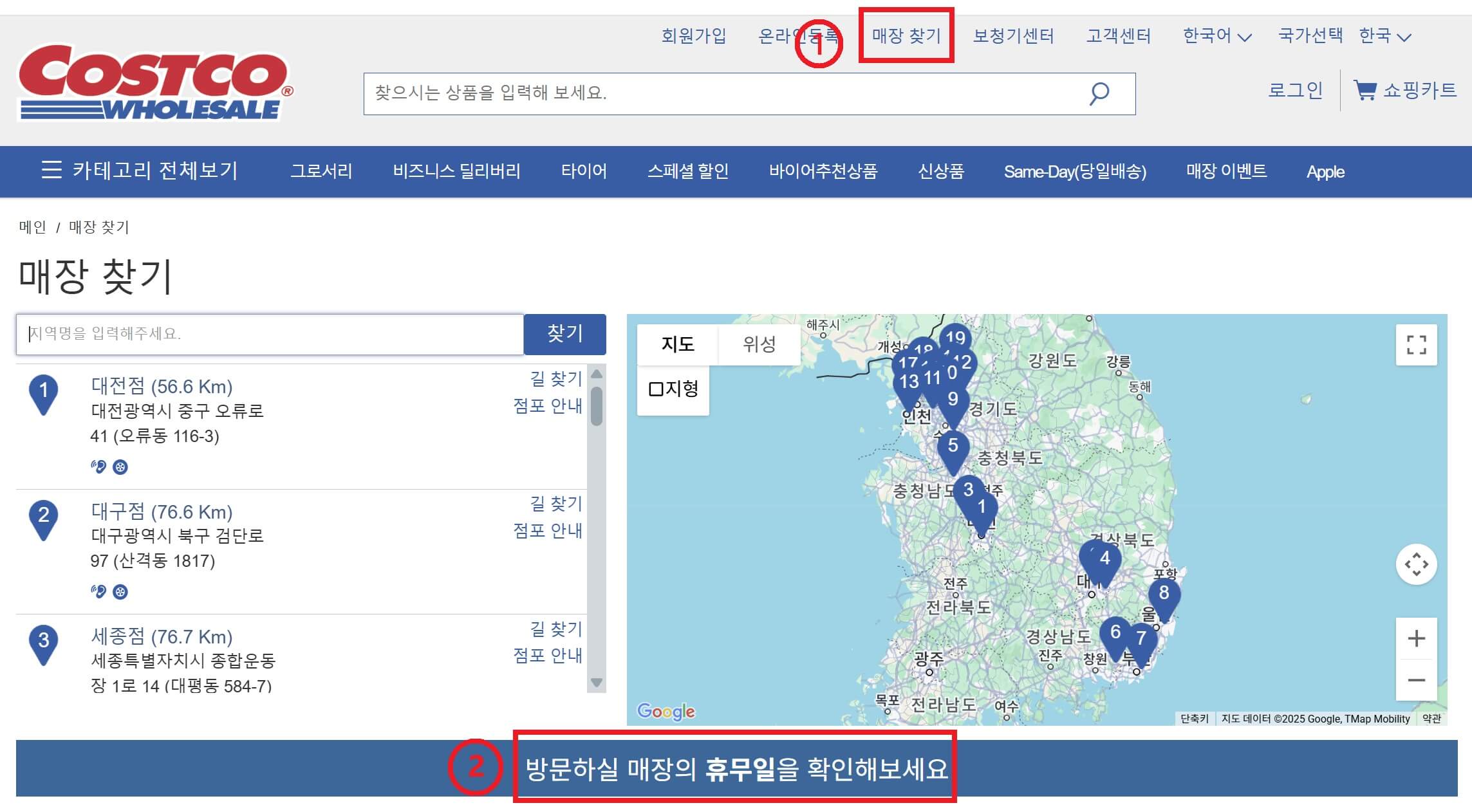Switch map to 지도 view

[678, 344]
